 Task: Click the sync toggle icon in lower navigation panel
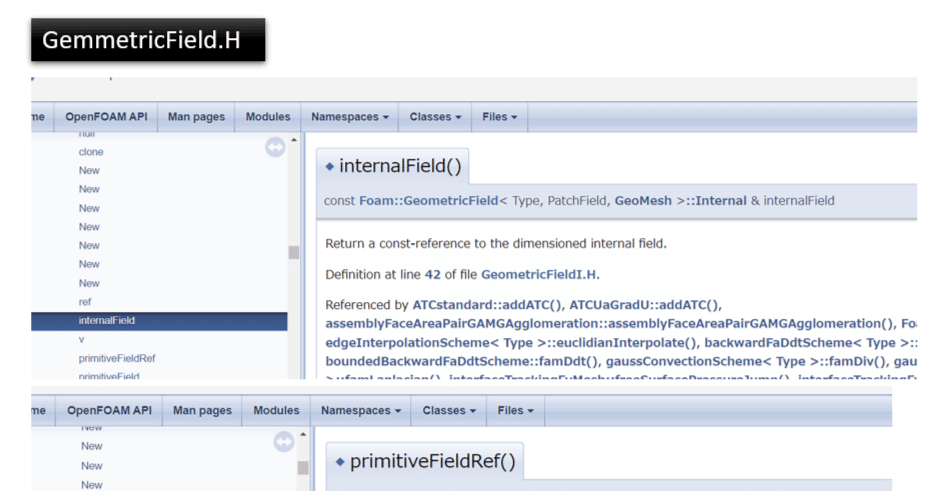click(284, 442)
